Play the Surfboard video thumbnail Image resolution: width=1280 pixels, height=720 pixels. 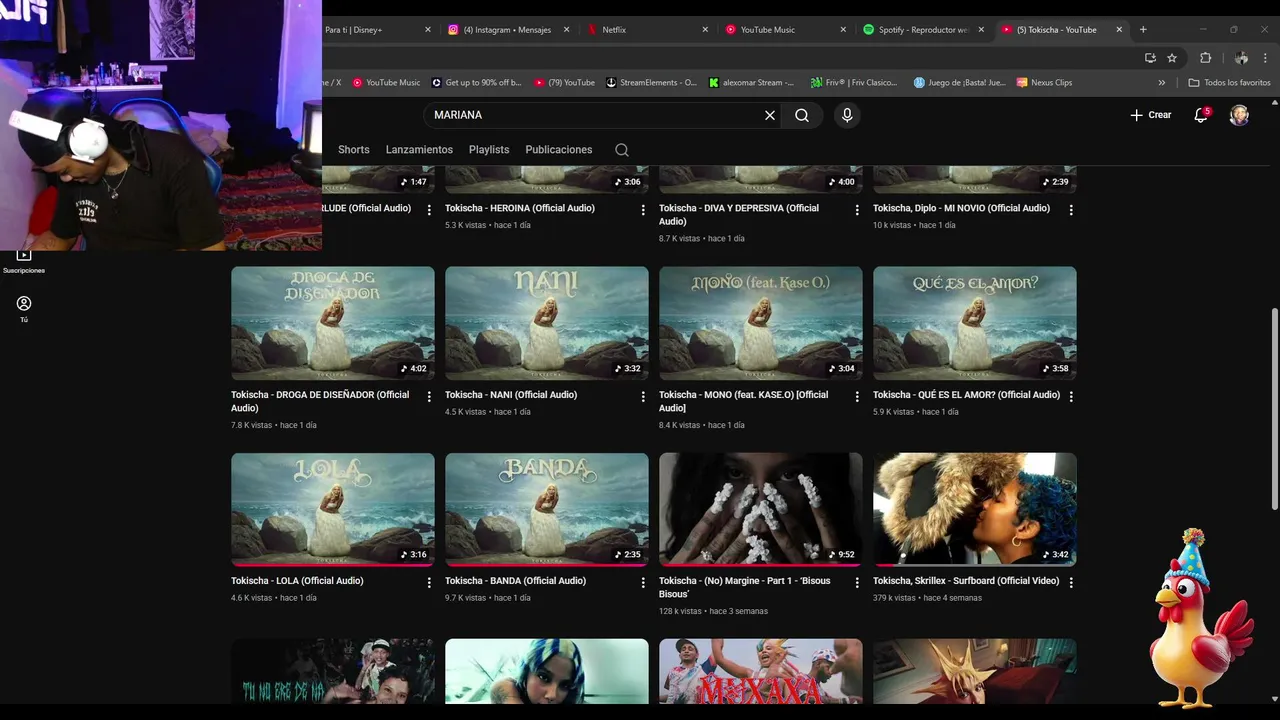pos(975,510)
